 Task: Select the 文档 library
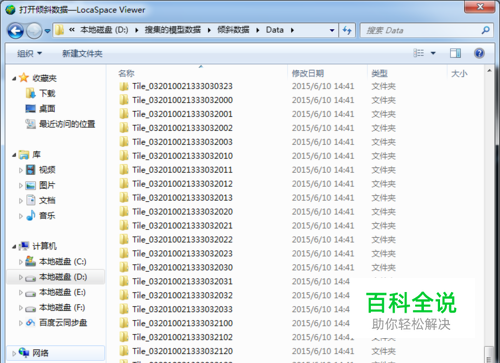[x=47, y=200]
